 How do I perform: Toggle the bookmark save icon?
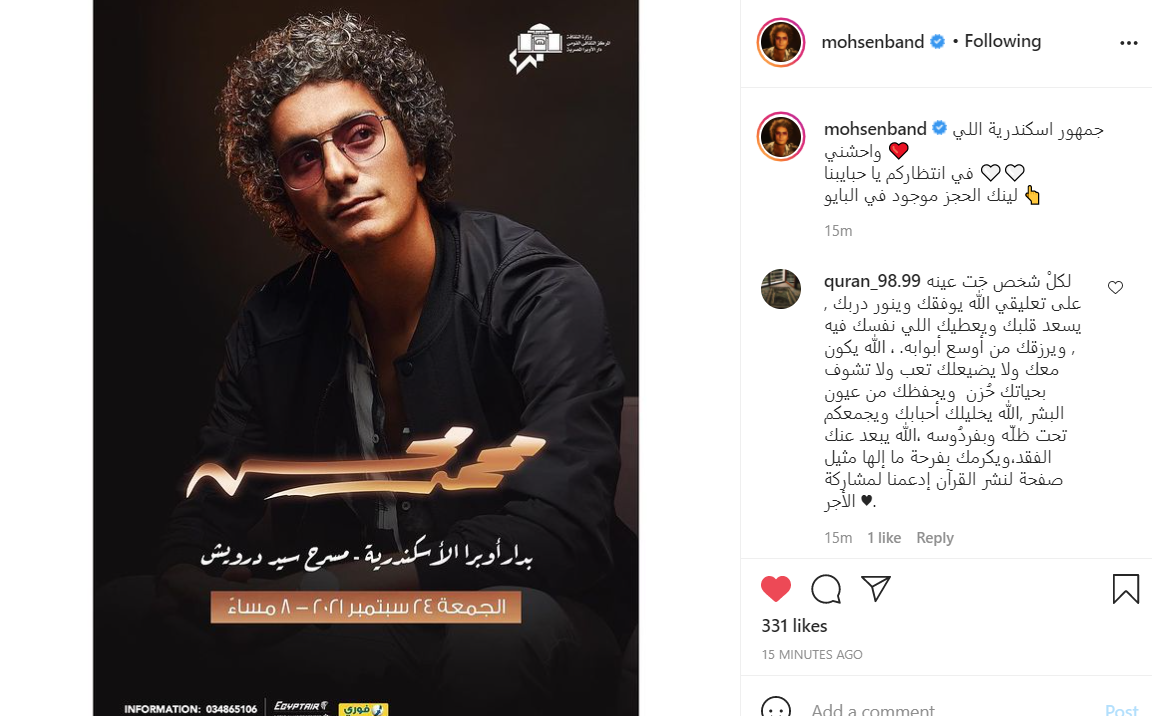(1125, 589)
